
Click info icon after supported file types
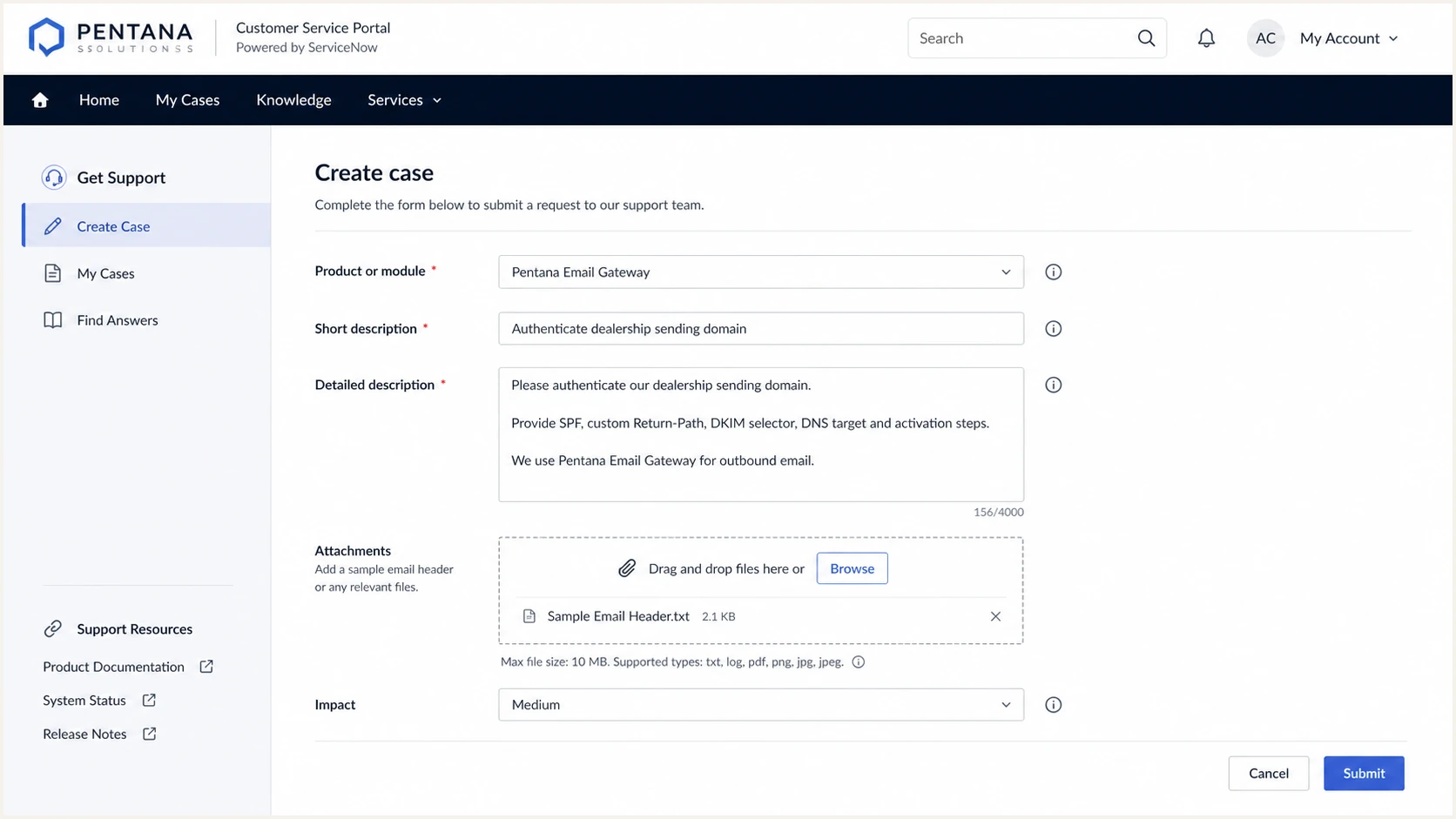click(x=859, y=662)
